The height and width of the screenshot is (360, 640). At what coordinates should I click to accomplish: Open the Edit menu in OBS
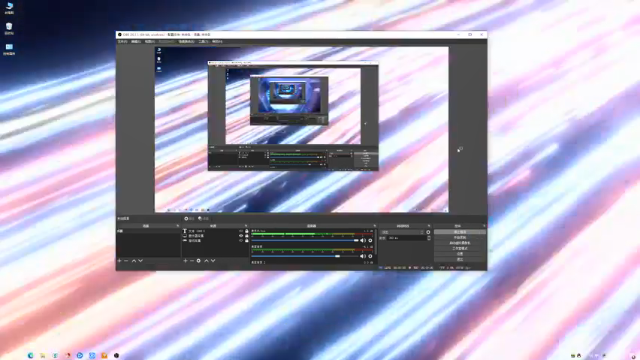pyautogui.click(x=136, y=42)
